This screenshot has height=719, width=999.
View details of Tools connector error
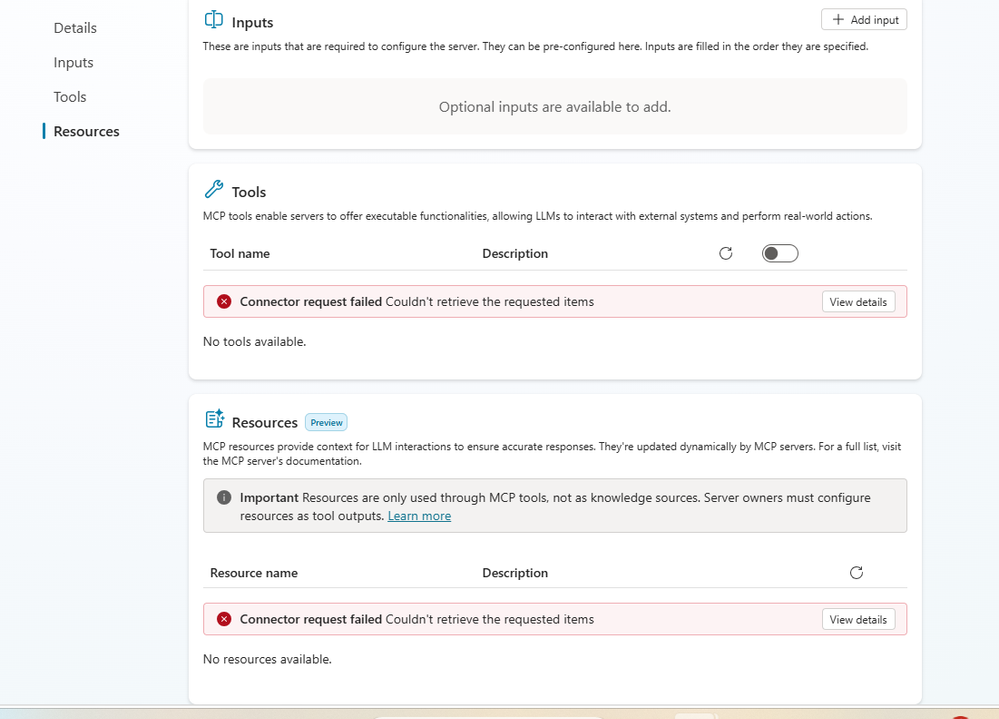(858, 302)
